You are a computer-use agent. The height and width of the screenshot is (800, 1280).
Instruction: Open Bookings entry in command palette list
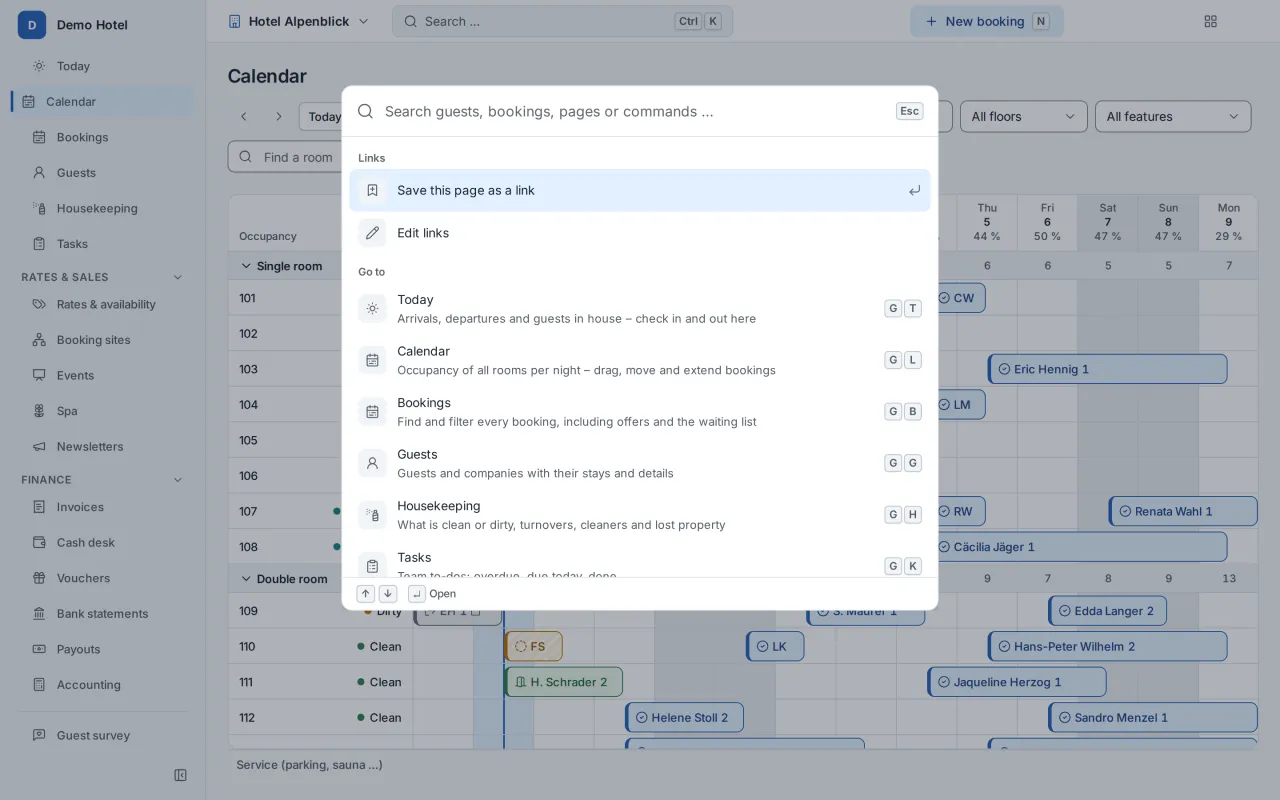pyautogui.click(x=640, y=412)
